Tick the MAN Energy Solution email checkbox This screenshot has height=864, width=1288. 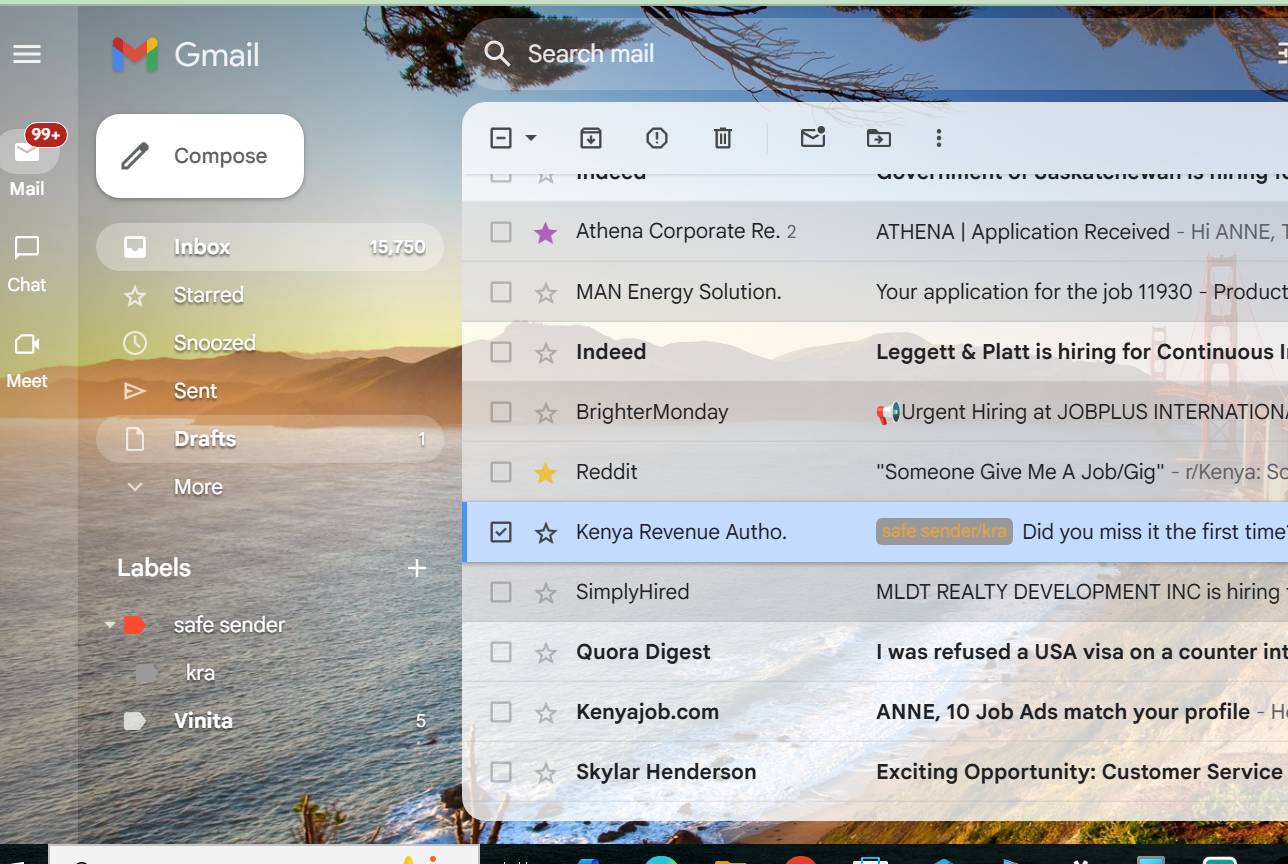[x=501, y=292]
